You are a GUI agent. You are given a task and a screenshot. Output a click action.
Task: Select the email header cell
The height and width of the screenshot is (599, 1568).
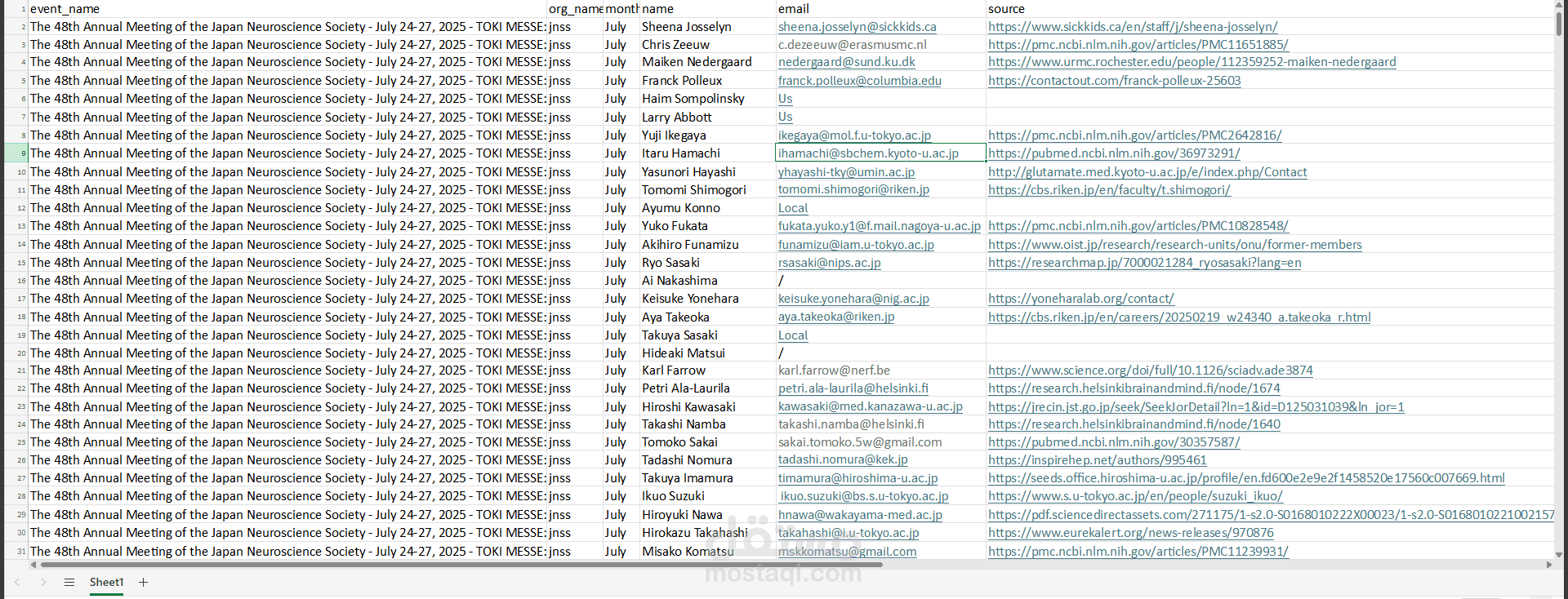pyautogui.click(x=880, y=9)
